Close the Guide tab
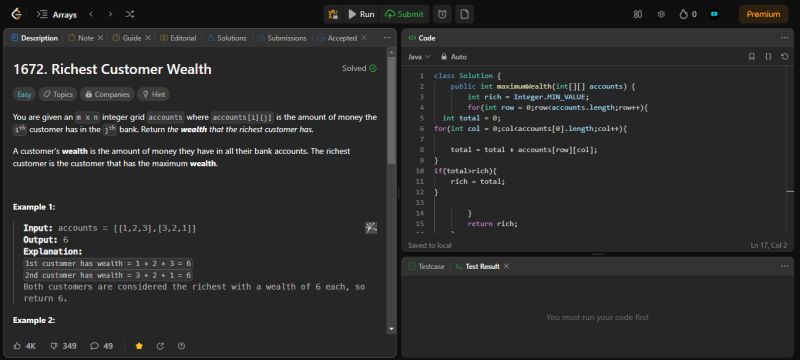The height and width of the screenshot is (360, 800). coord(148,38)
